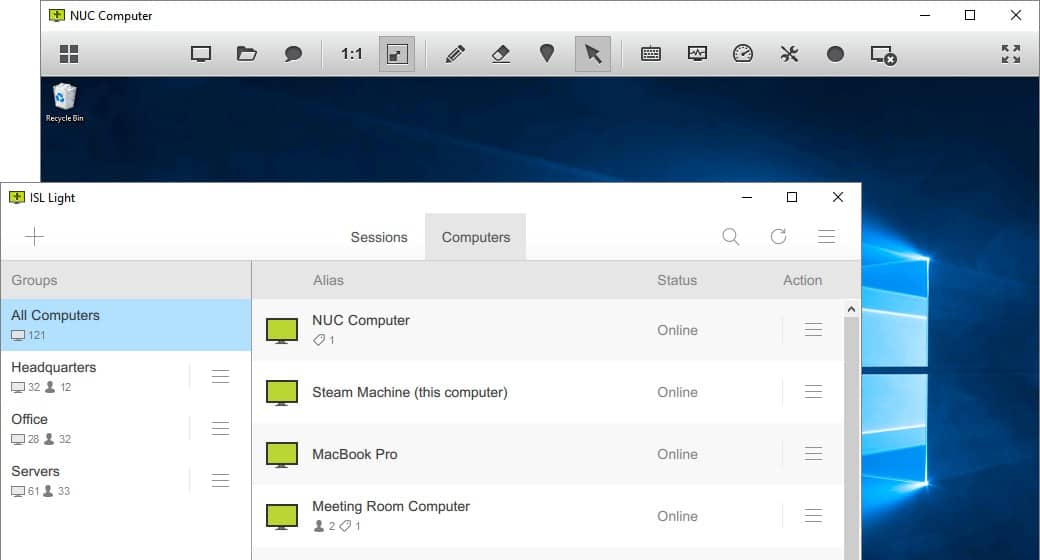Open action menu for Steam Machine row
The image size is (1040, 560).
(813, 391)
